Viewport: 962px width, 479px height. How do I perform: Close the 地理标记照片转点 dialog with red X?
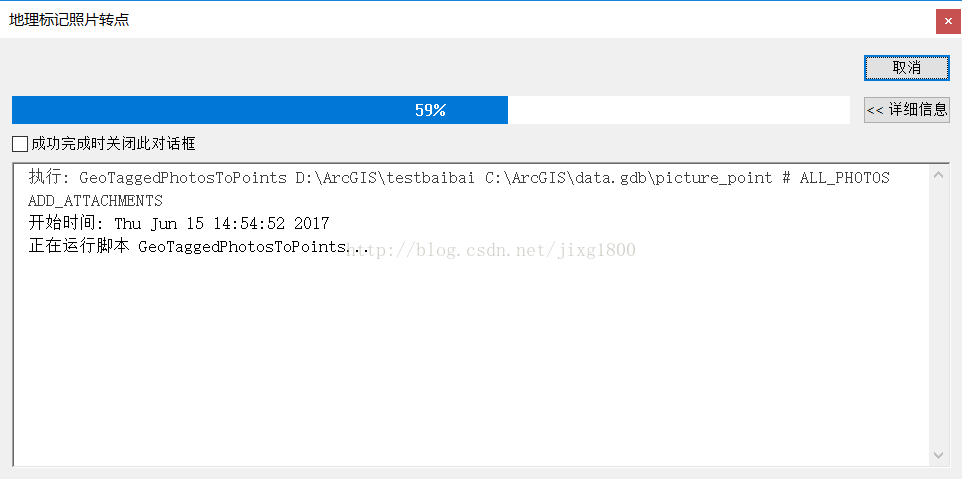pyautogui.click(x=948, y=21)
